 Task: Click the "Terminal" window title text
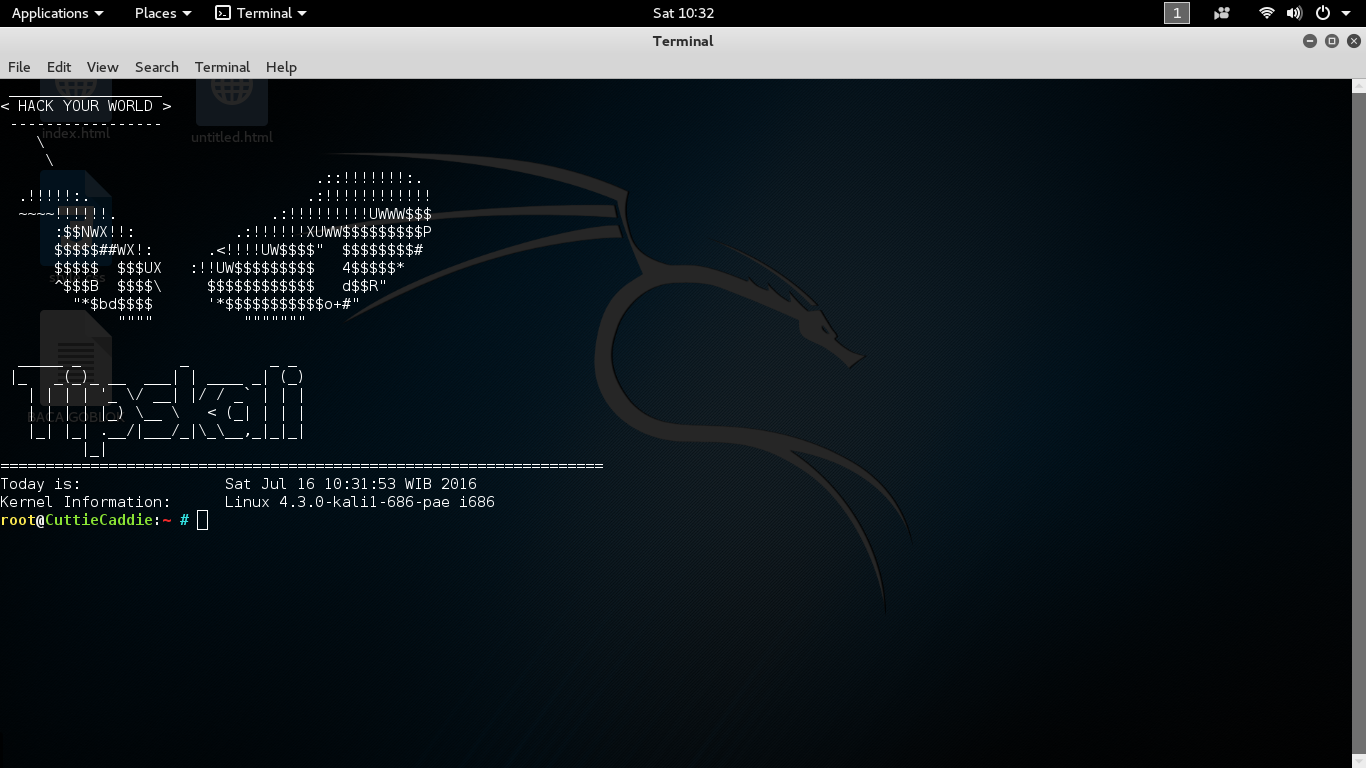pyautogui.click(x=683, y=41)
